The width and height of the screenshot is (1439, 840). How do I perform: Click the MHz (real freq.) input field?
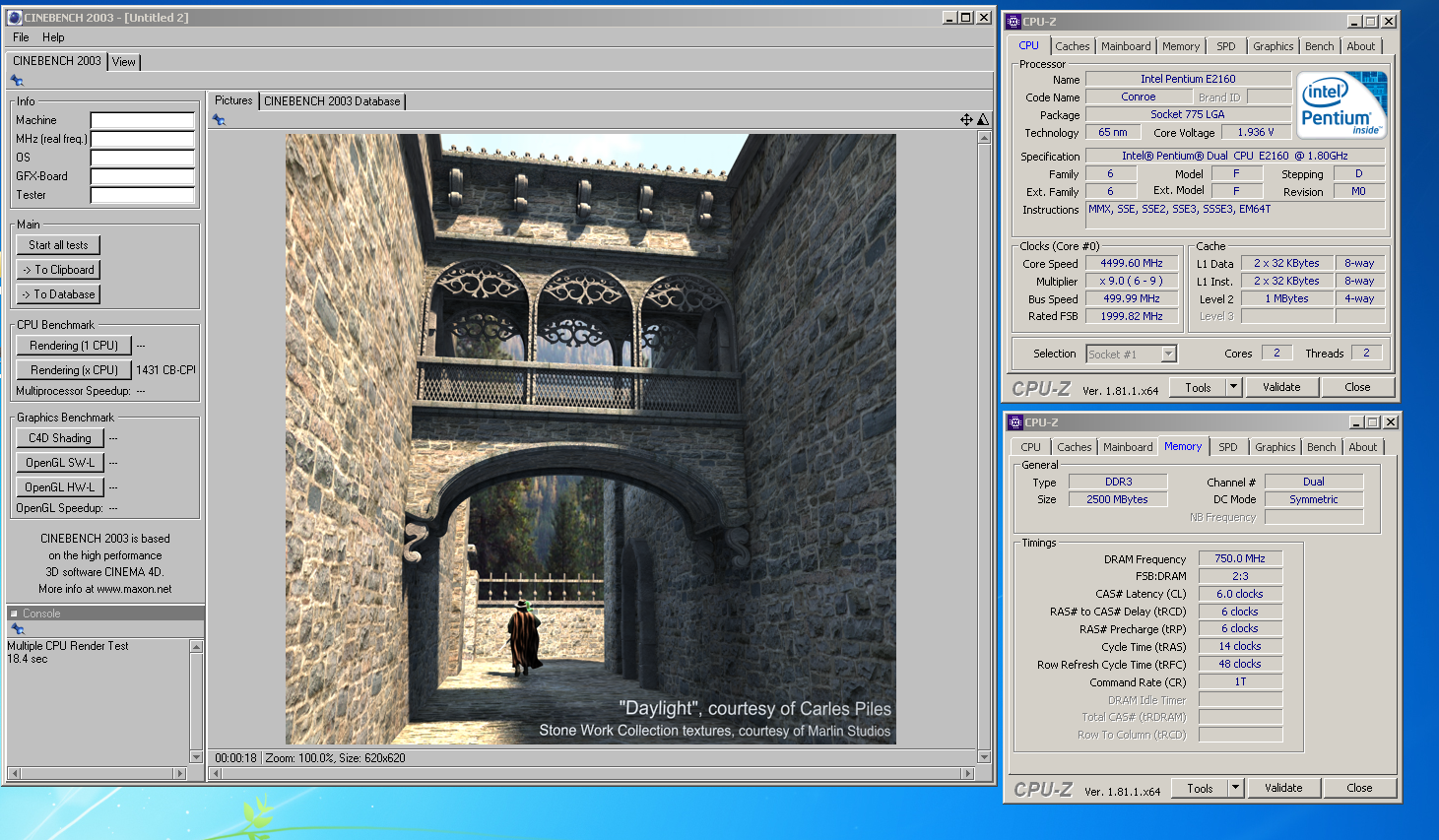click(x=143, y=139)
